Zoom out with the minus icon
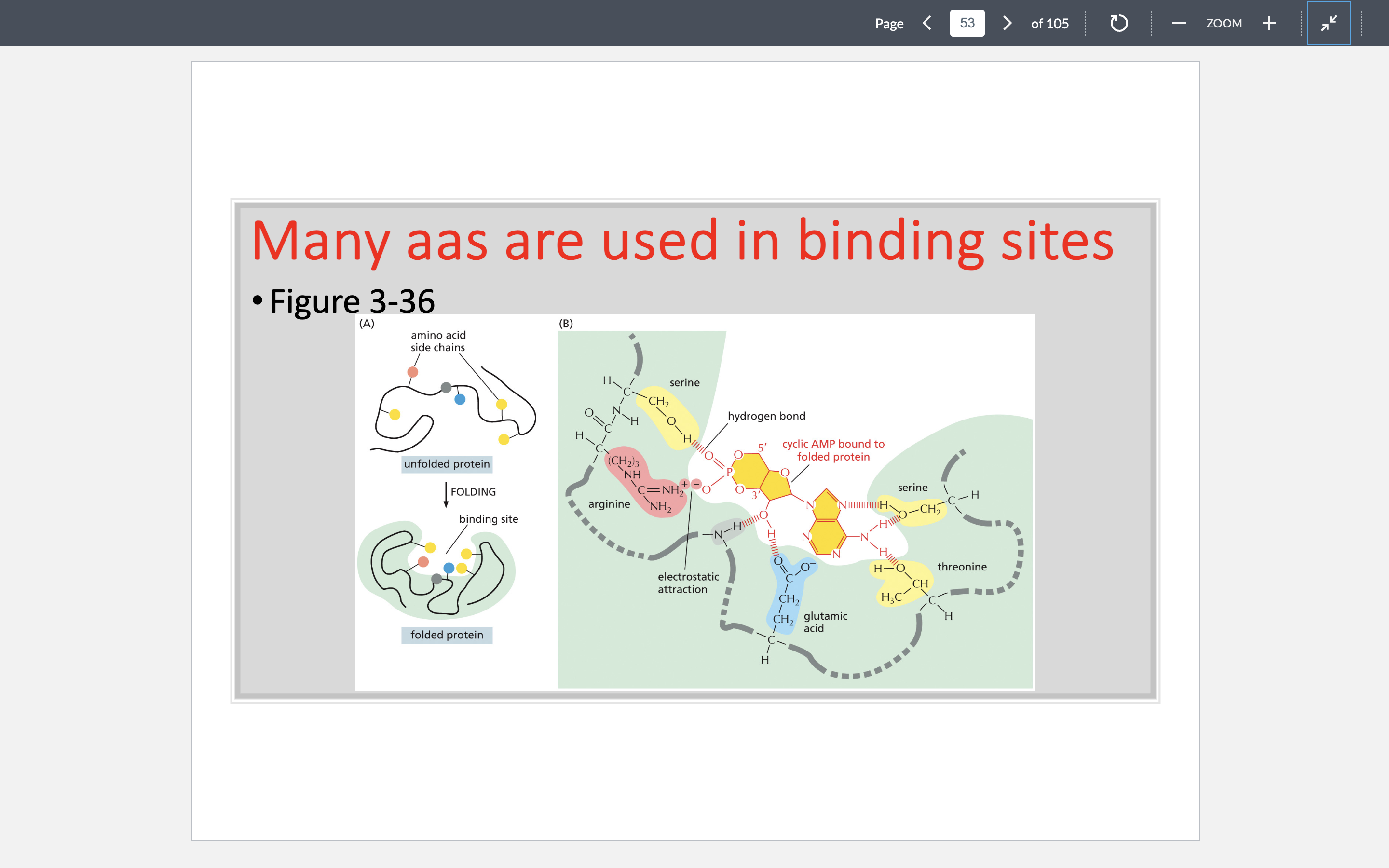Viewport: 1389px width, 868px height. (1179, 23)
